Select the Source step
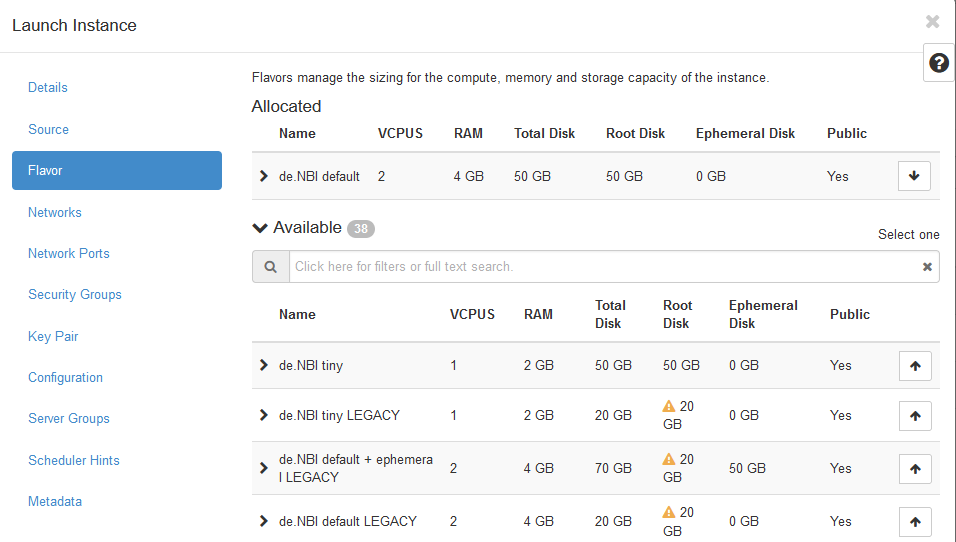Screen dimensions: 956x542 coord(49,130)
